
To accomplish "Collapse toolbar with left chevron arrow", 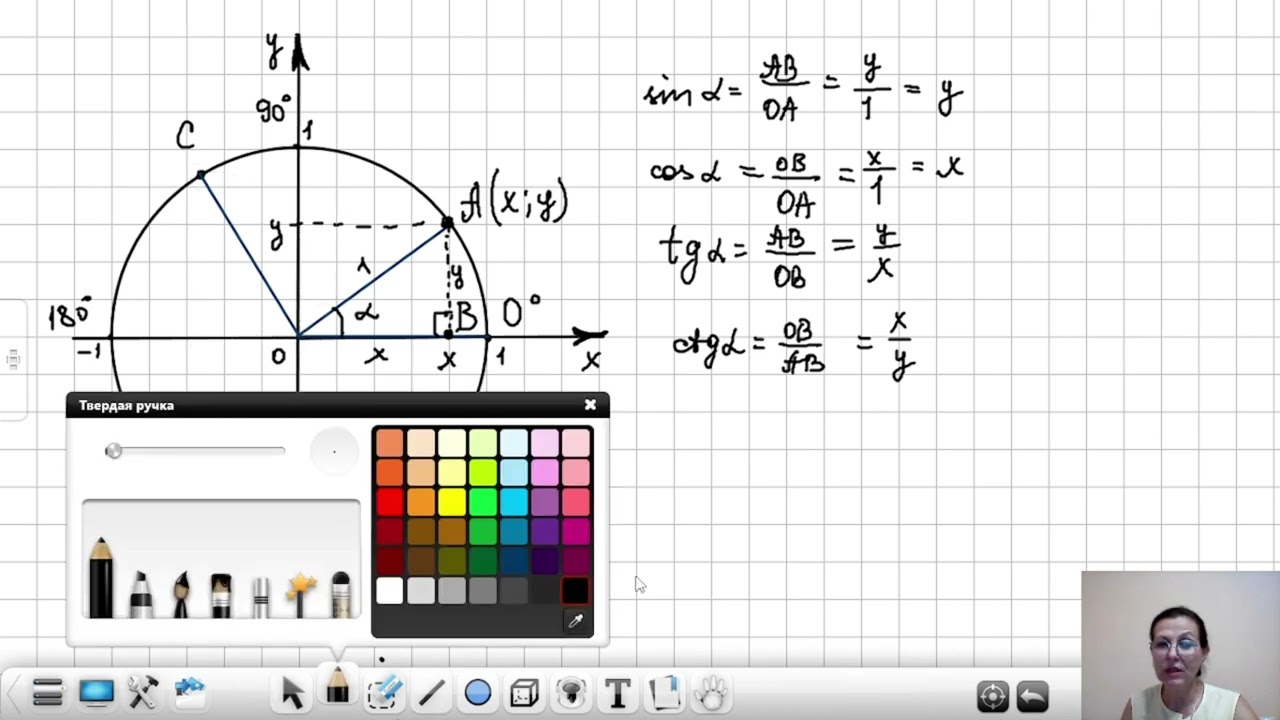I will coord(12,692).
